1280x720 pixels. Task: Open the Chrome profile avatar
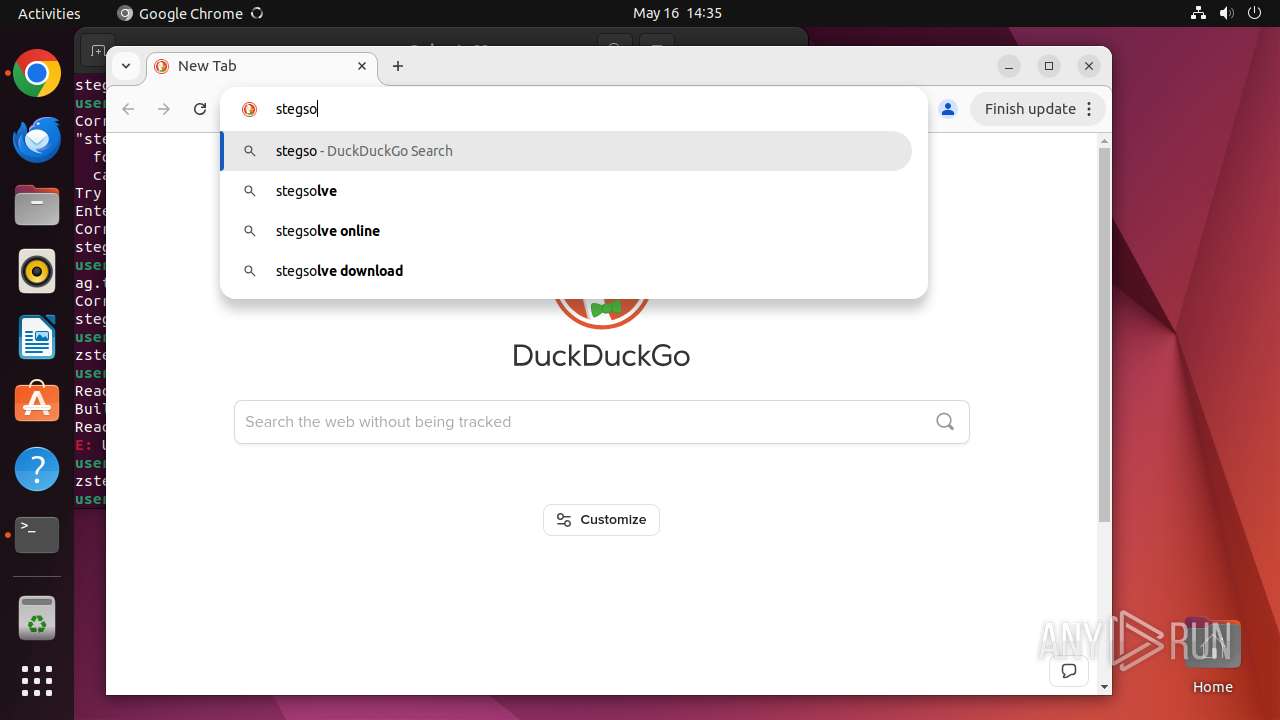[x=948, y=109]
